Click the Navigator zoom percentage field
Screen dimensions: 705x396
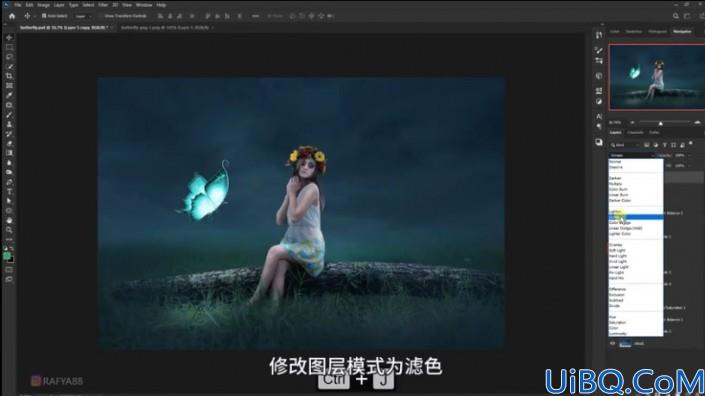click(x=615, y=122)
